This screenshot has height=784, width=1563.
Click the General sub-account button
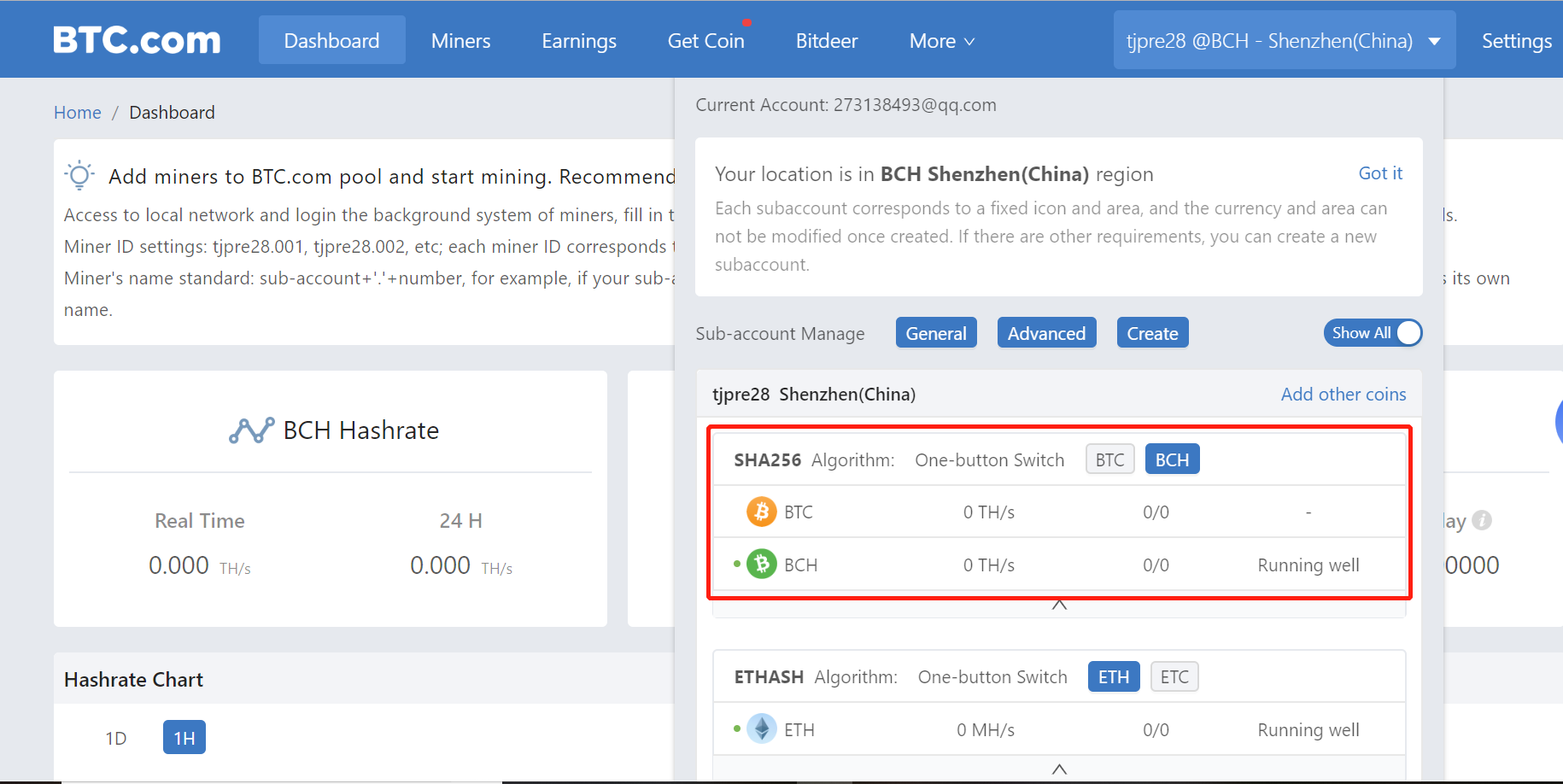point(936,333)
